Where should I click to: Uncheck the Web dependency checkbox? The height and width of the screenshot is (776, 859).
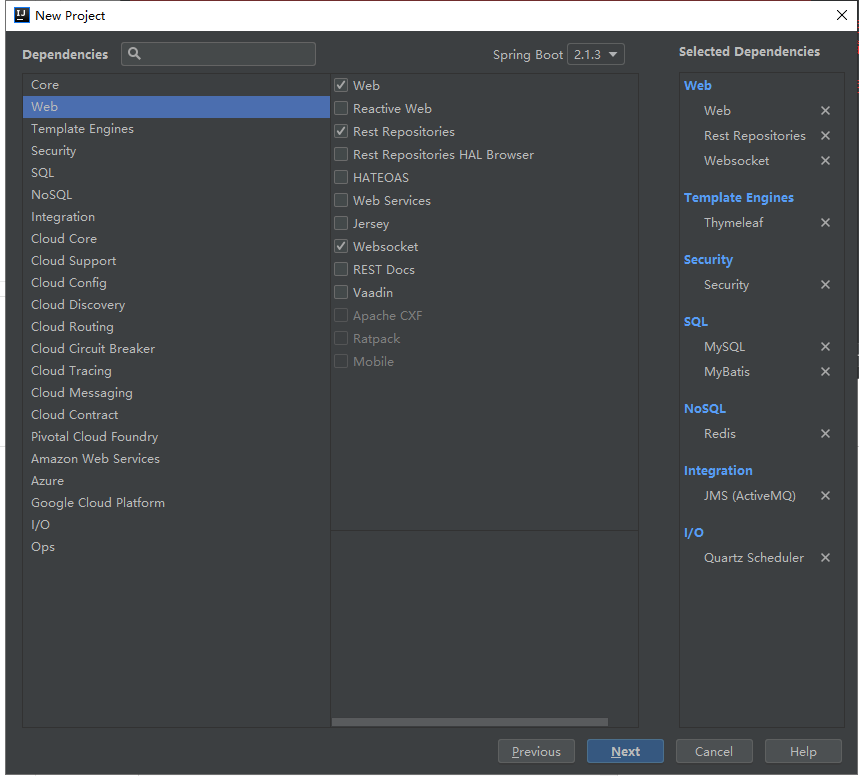(341, 85)
